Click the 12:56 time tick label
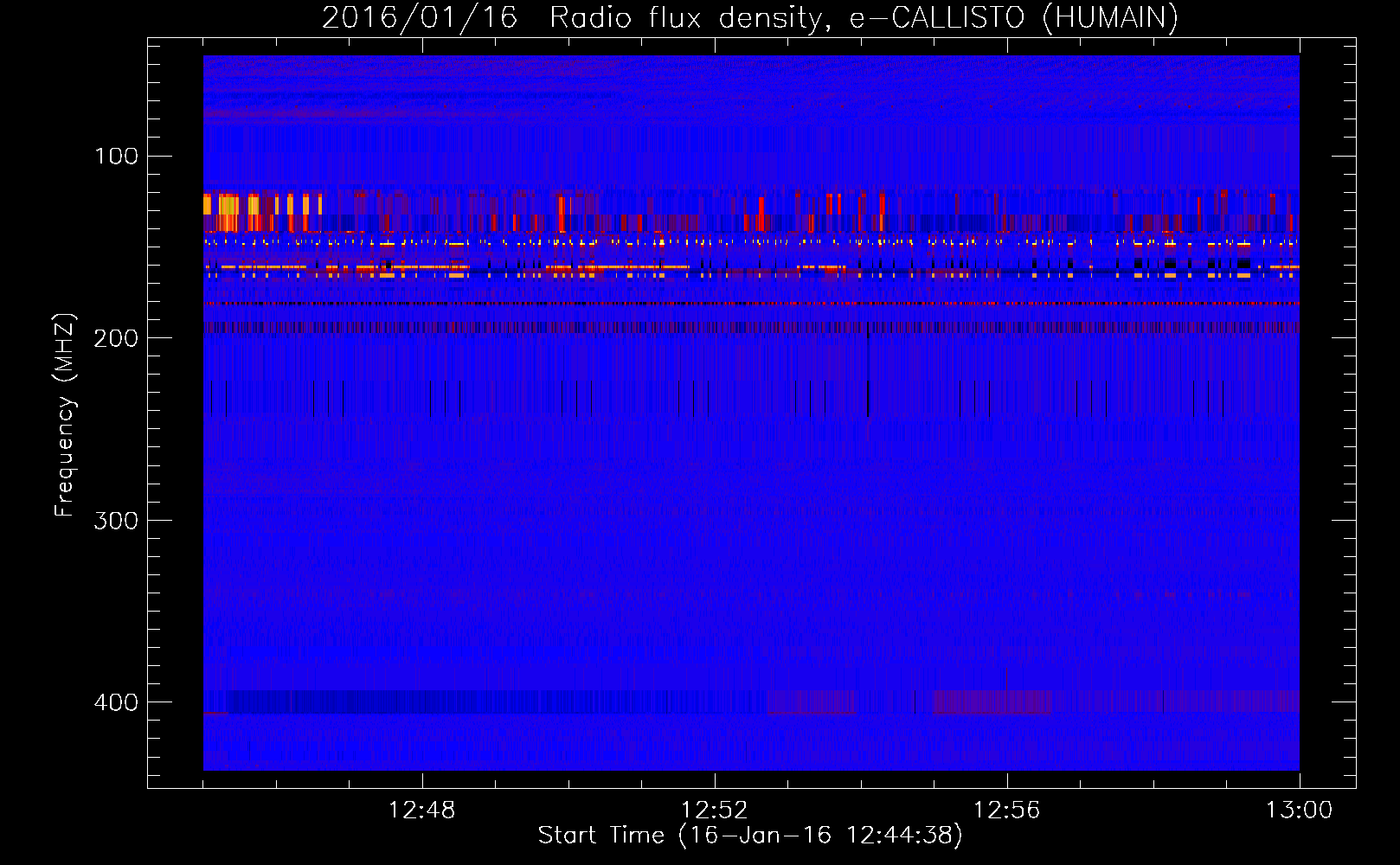1400x865 pixels. tap(1006, 811)
